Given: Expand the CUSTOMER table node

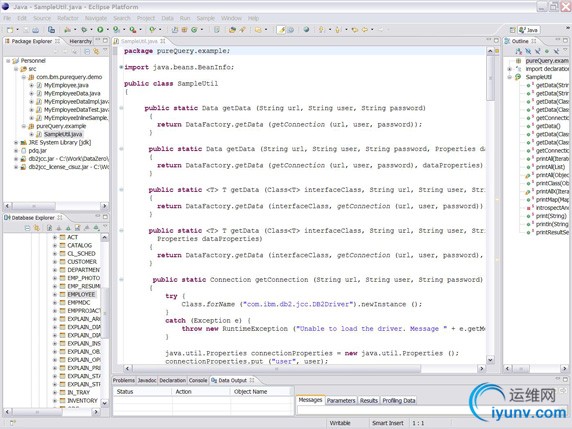Looking at the screenshot, I should (55, 262).
